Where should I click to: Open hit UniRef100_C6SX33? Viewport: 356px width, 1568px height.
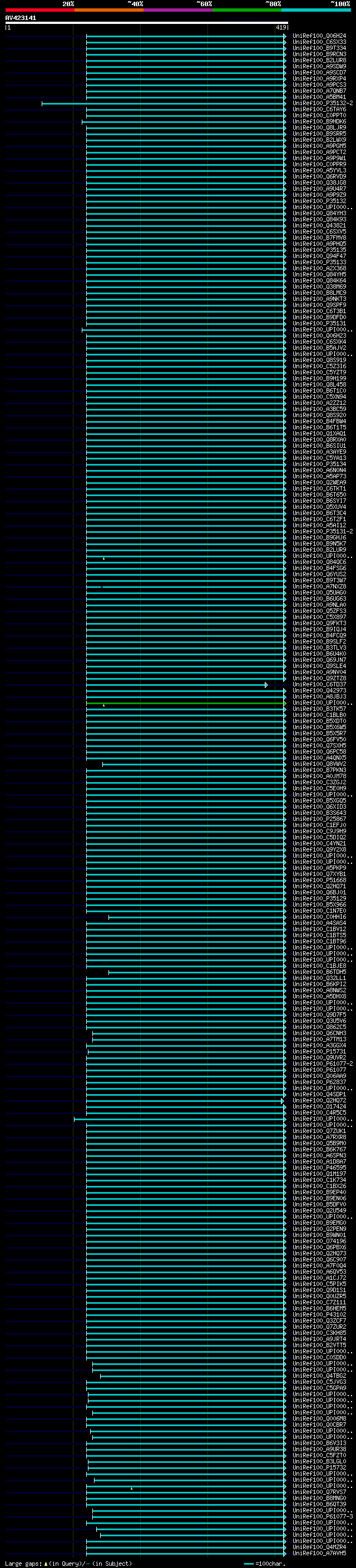[x=319, y=42]
